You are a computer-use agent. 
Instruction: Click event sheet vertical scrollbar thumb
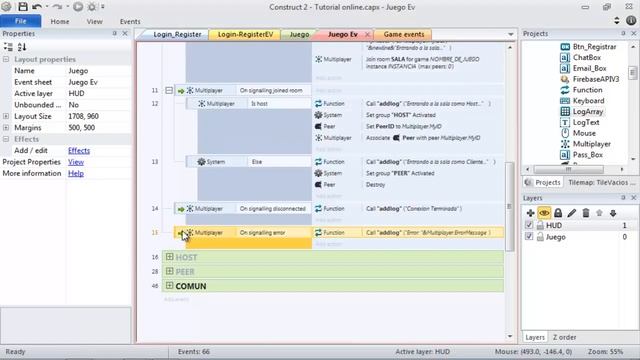509,207
